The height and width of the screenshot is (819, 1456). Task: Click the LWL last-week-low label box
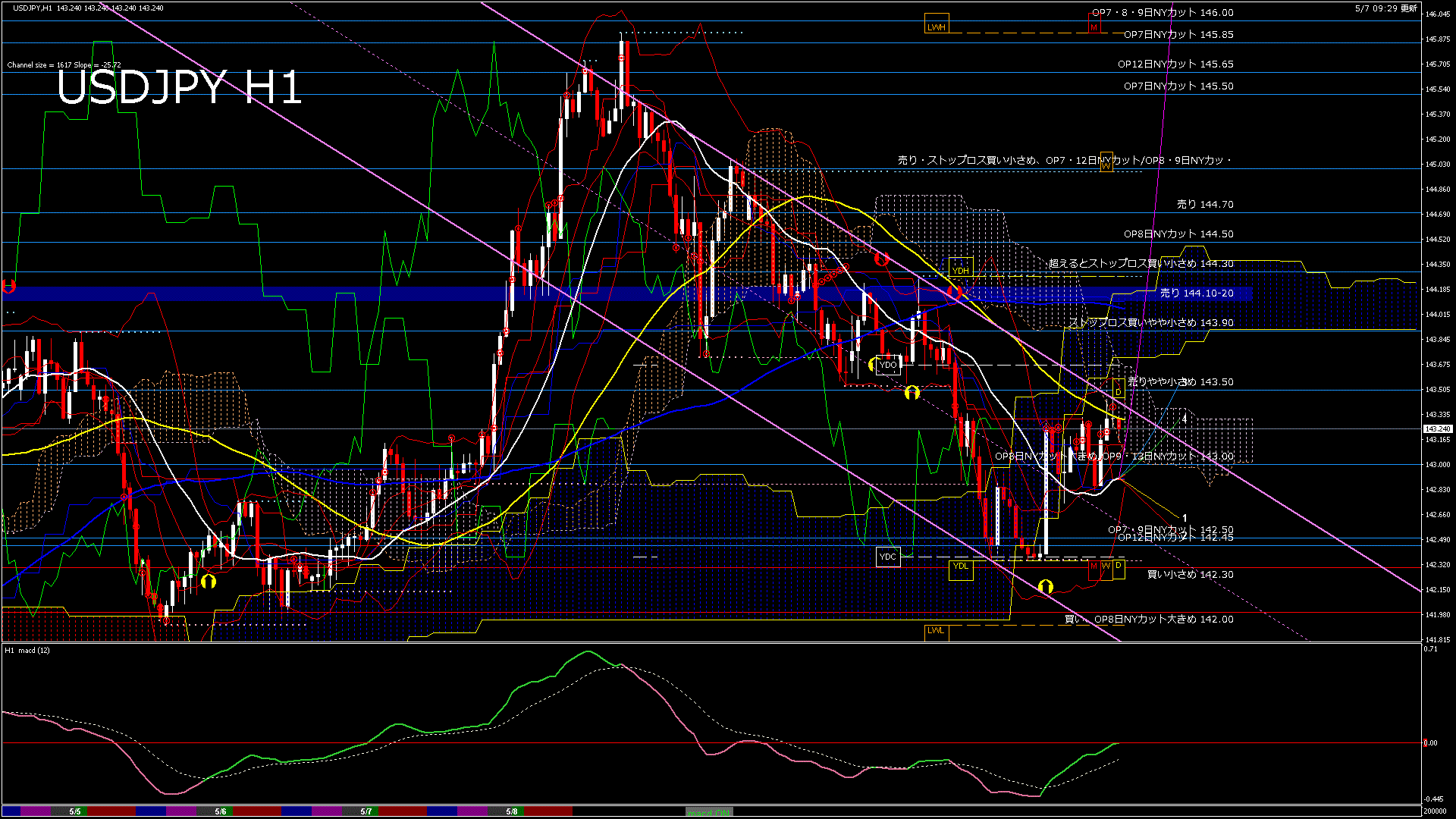click(x=936, y=630)
